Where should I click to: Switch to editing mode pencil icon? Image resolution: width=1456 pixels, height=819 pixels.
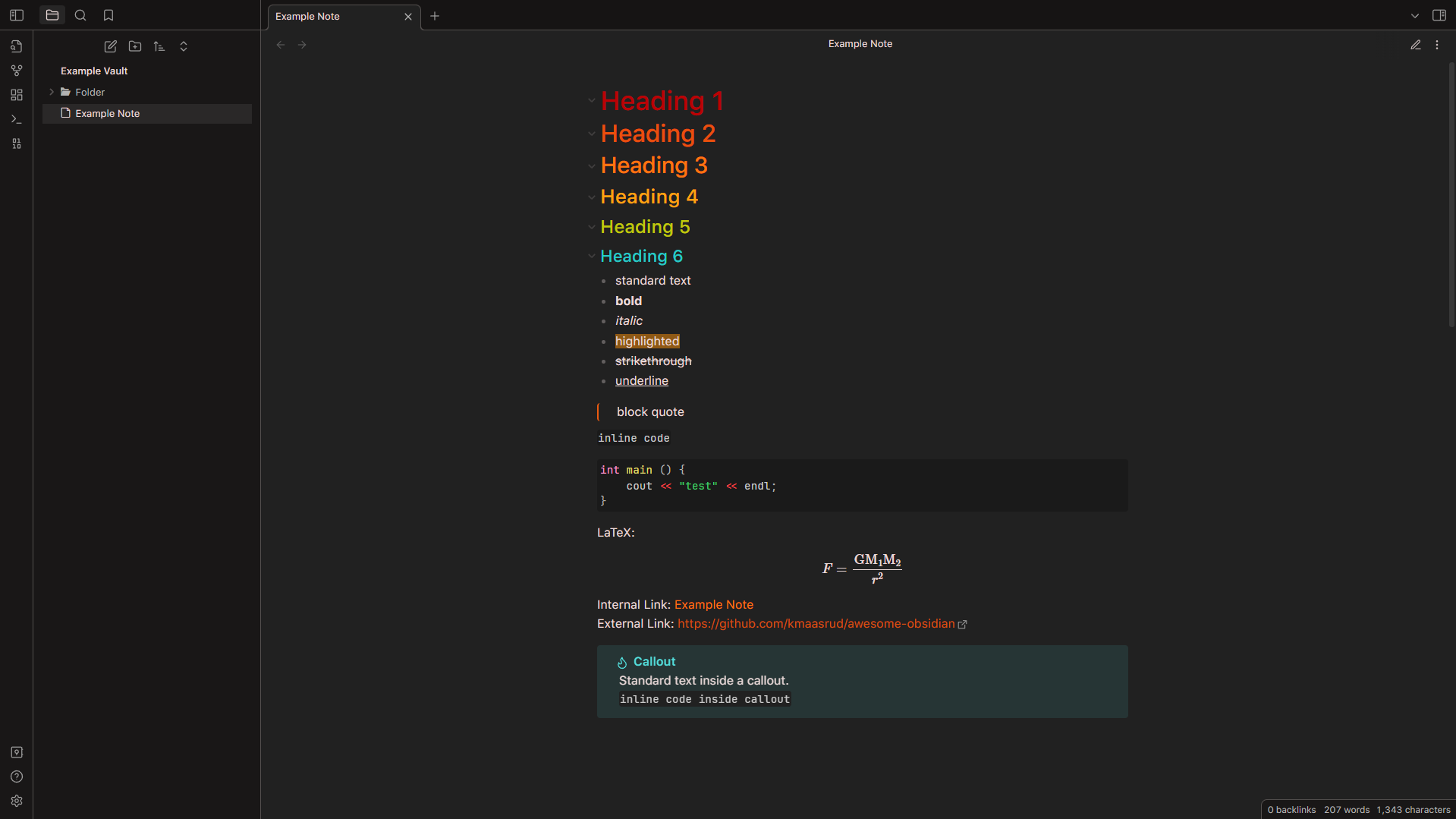pos(1416,45)
